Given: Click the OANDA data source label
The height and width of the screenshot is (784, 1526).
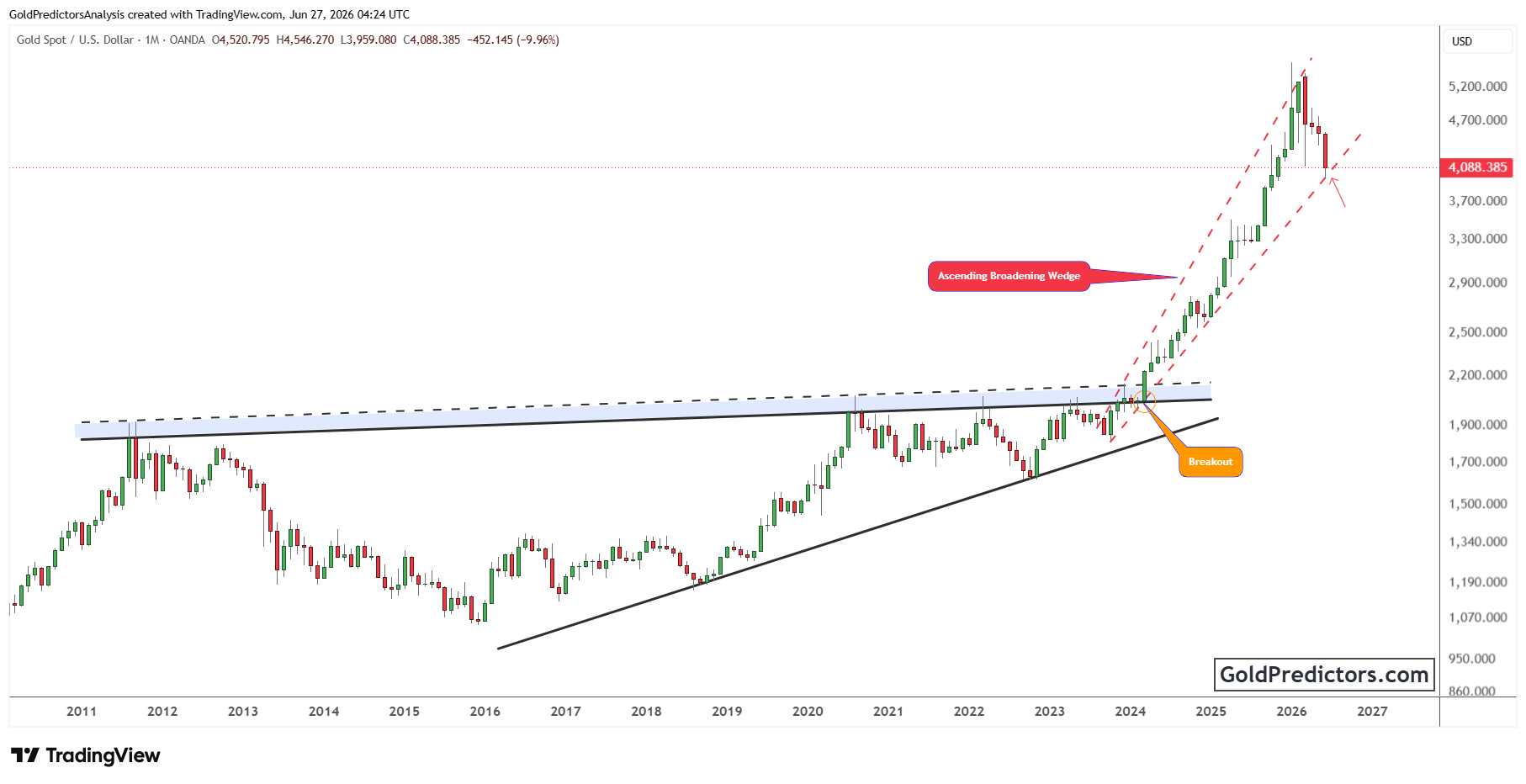Looking at the screenshot, I should pos(187,40).
